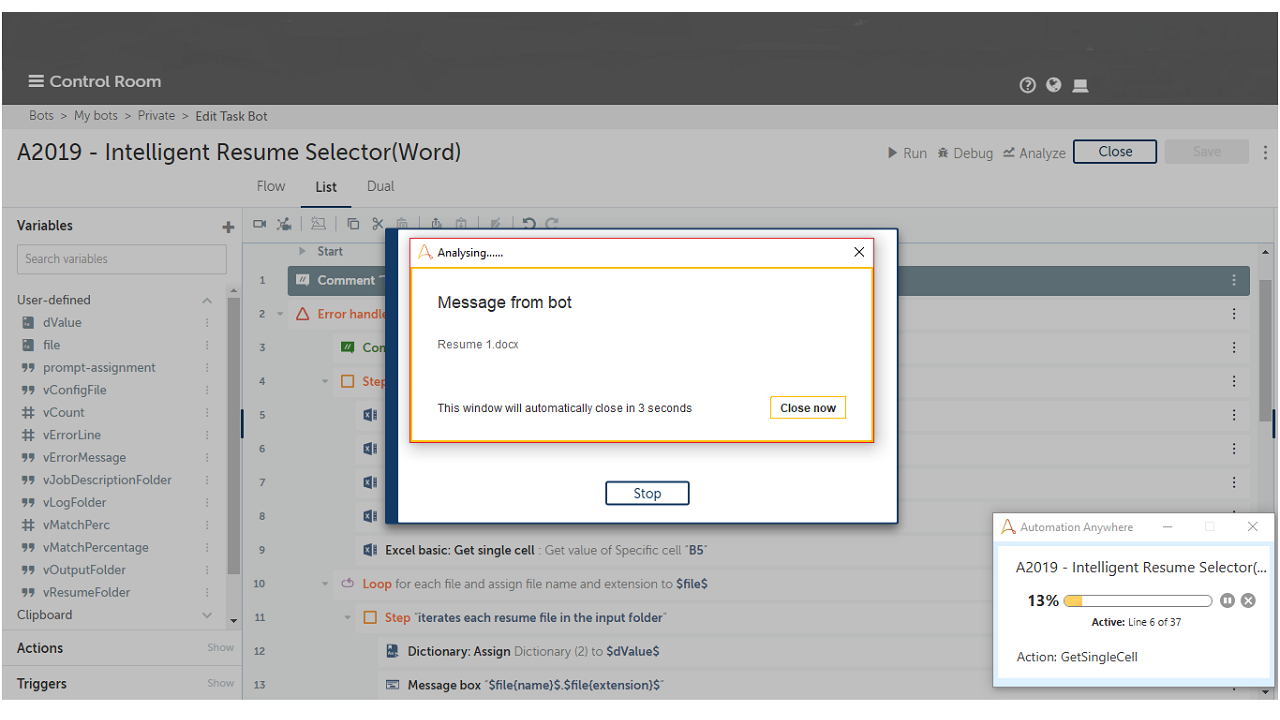Open the bot editor's vertical ellipsis menu
Screen dimensions: 1280x720
1265,152
